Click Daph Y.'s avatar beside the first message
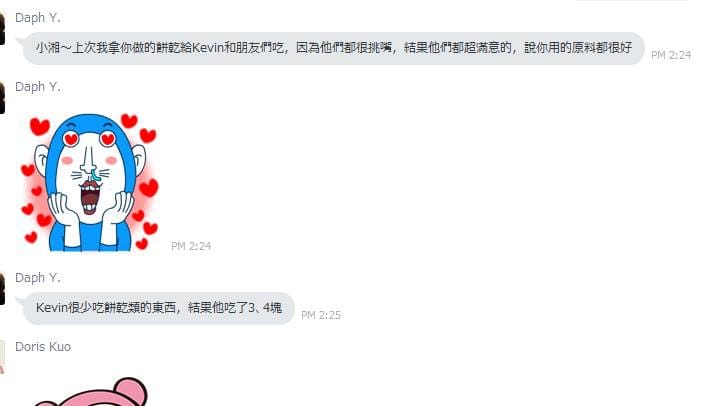Viewport: 702px width, 406px height. pyautogui.click(x=2, y=29)
